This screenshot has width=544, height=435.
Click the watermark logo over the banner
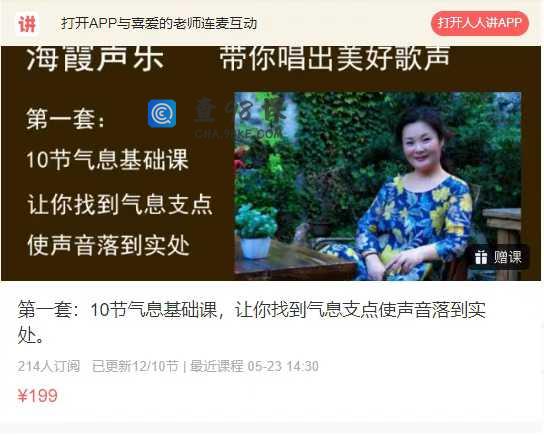point(239,118)
